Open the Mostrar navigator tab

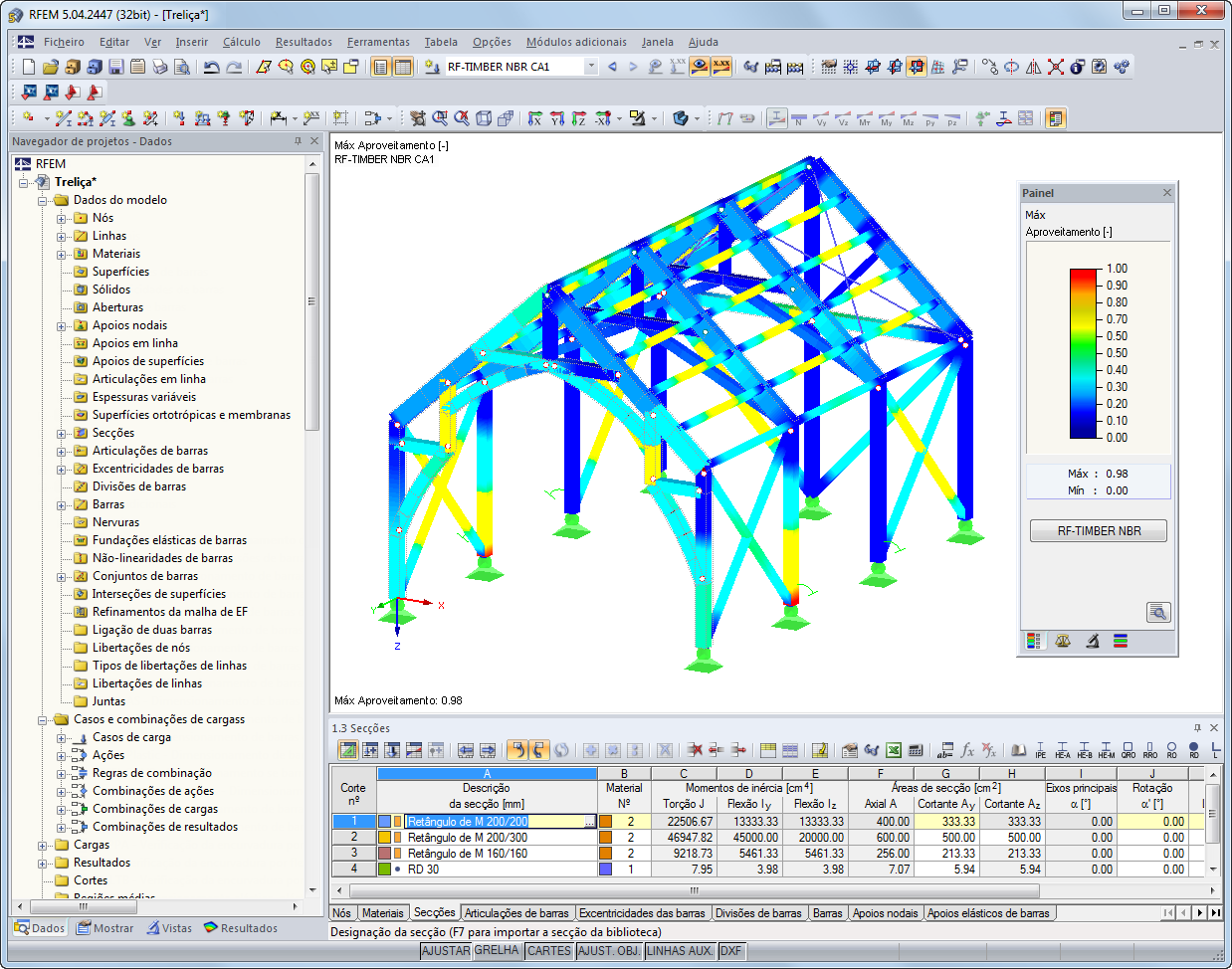[104, 928]
